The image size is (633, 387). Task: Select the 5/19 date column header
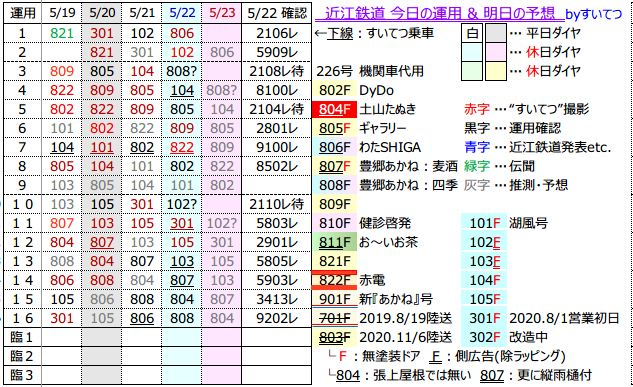(62, 13)
